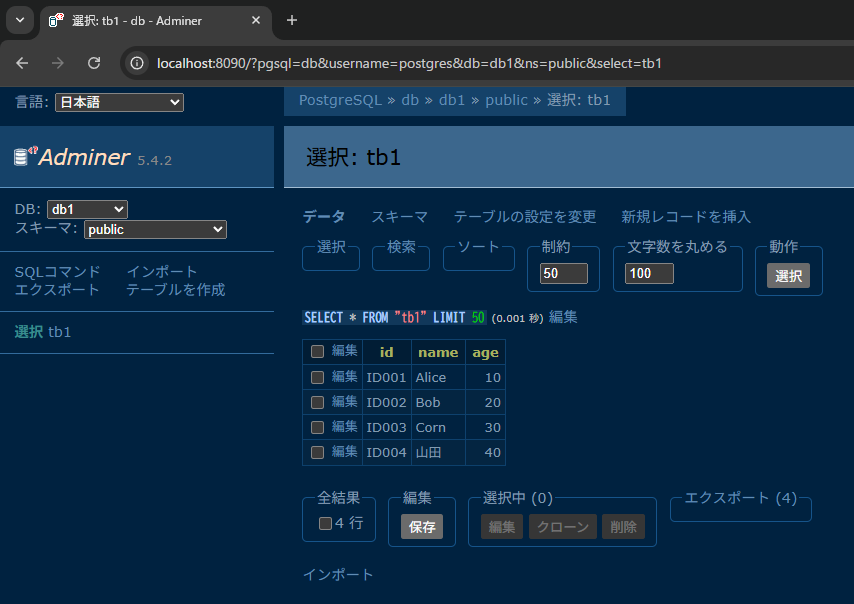Open the DB dropdown showing db1

87,209
